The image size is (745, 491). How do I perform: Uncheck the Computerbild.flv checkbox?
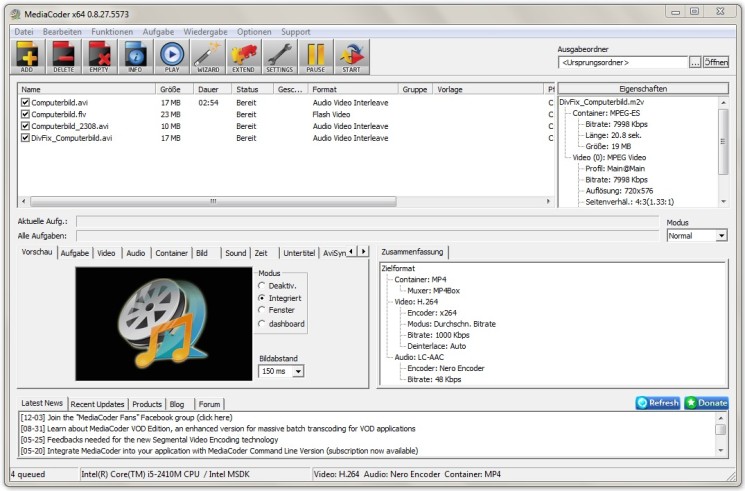[26, 114]
